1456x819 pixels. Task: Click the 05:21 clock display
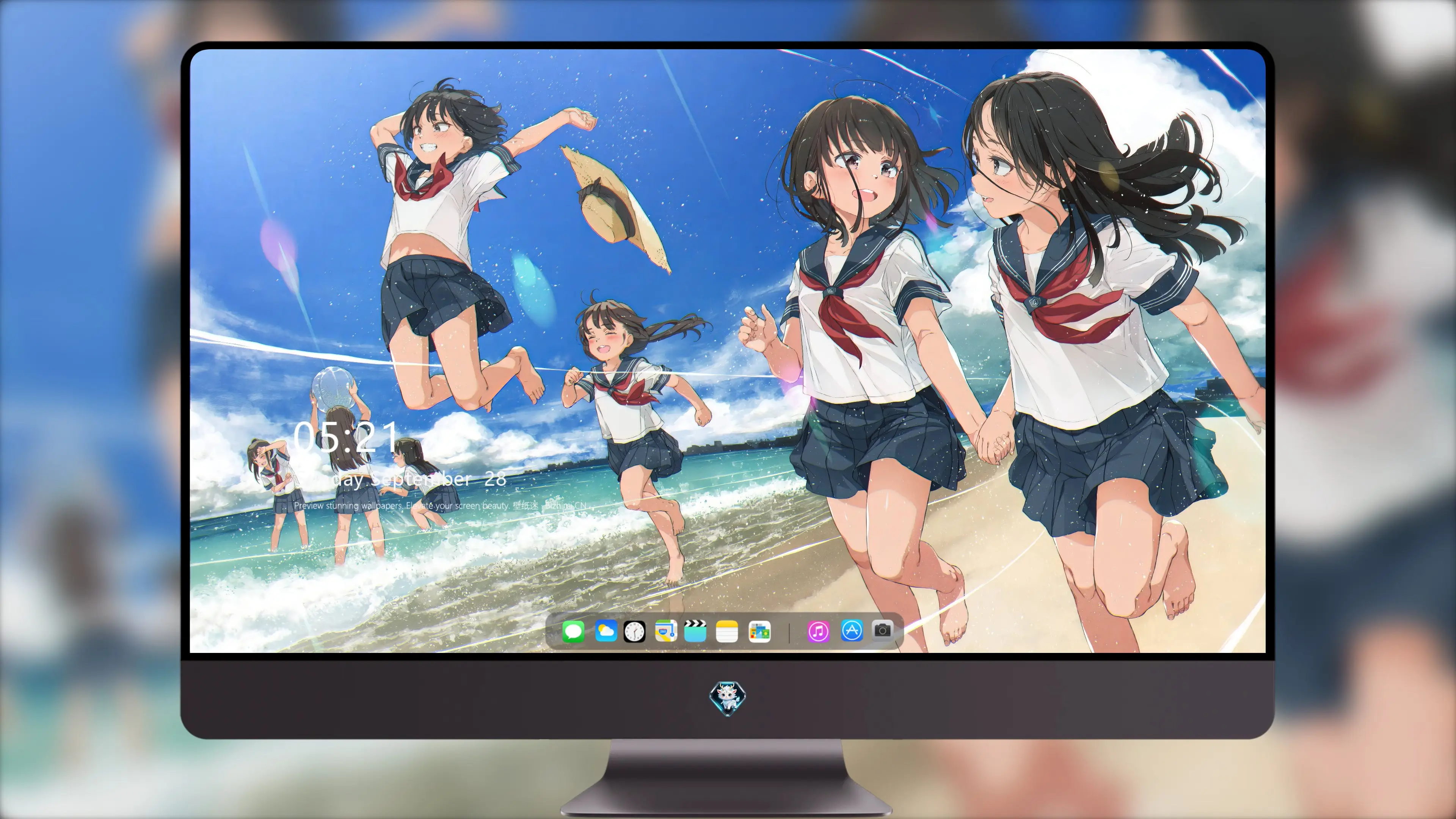coord(345,438)
